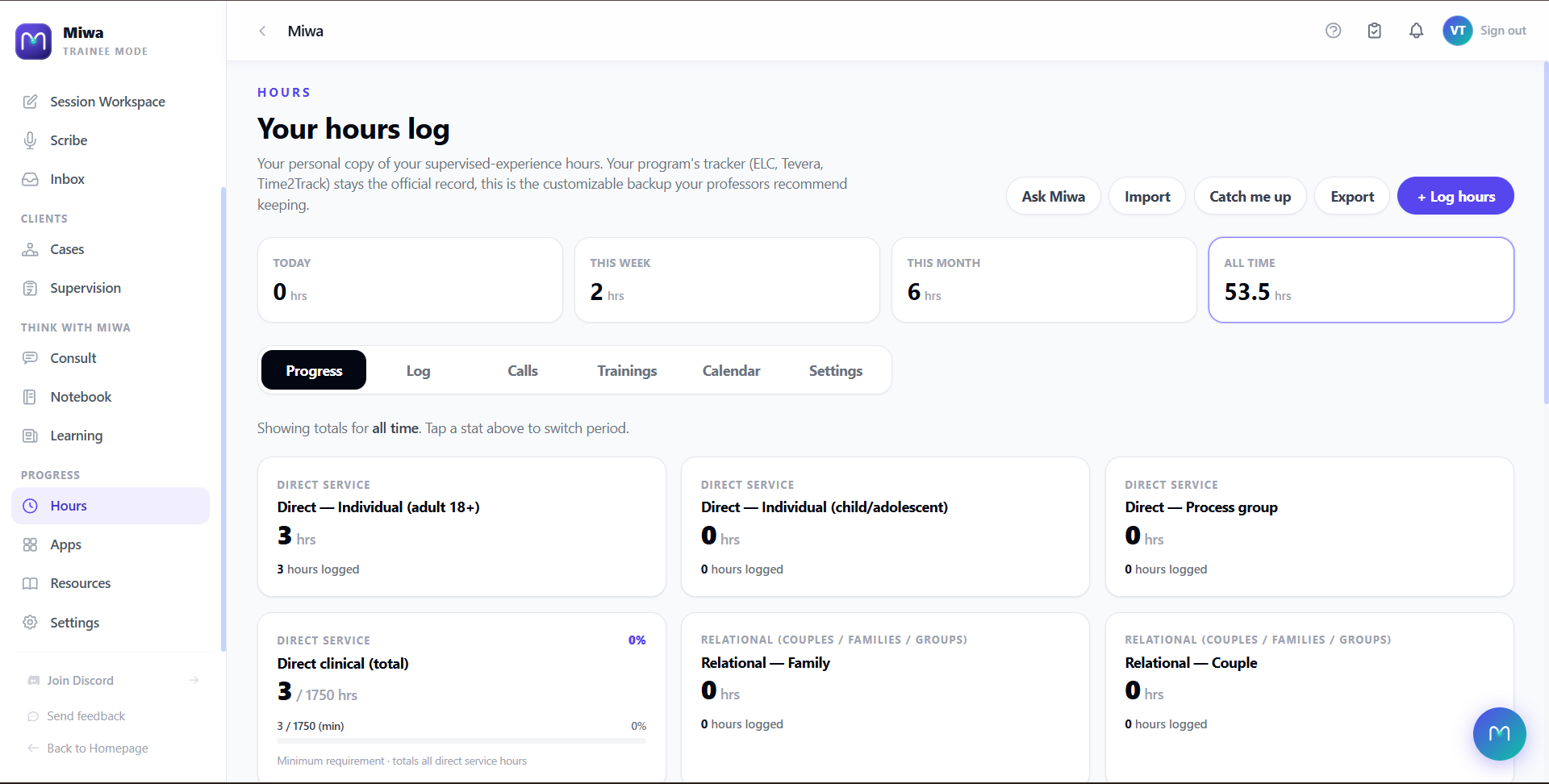Click the Join Discord arrow link
Screen dimensions: 1549x784
click(x=194, y=681)
